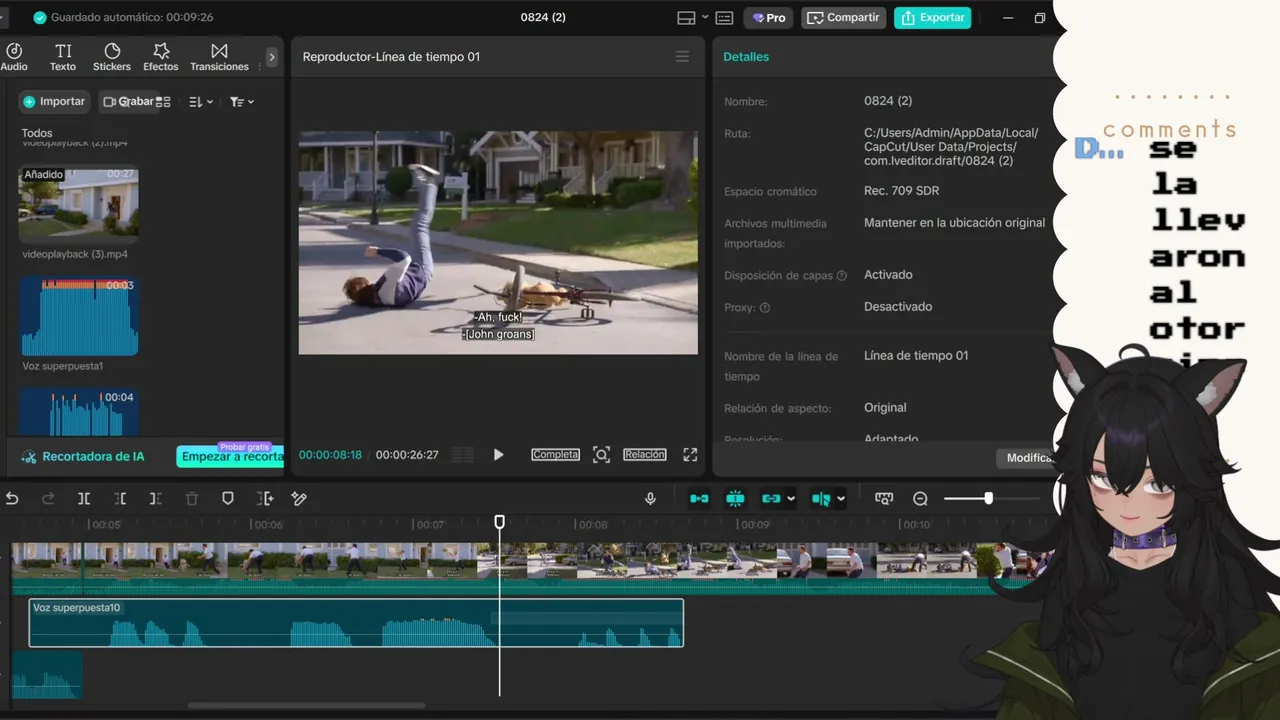Open the Recortadora de IA tool
The width and height of the screenshot is (1280, 720).
(83, 456)
